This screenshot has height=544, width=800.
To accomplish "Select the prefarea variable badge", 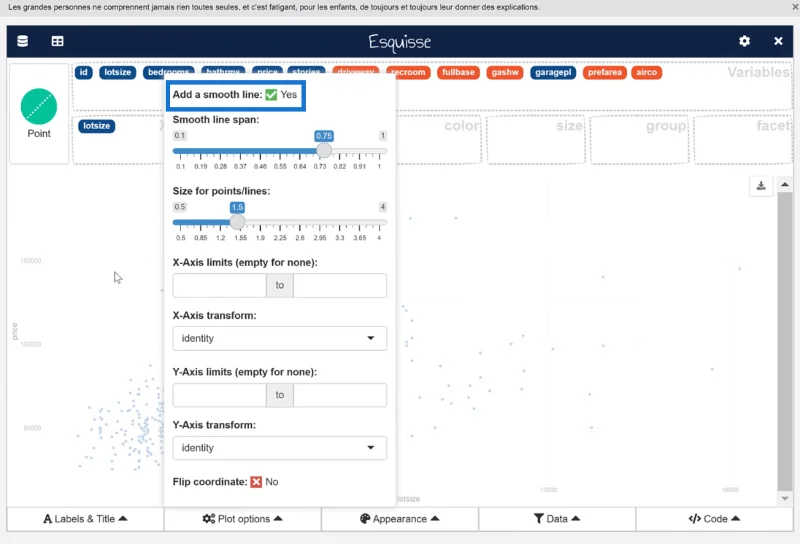I will [x=605, y=72].
